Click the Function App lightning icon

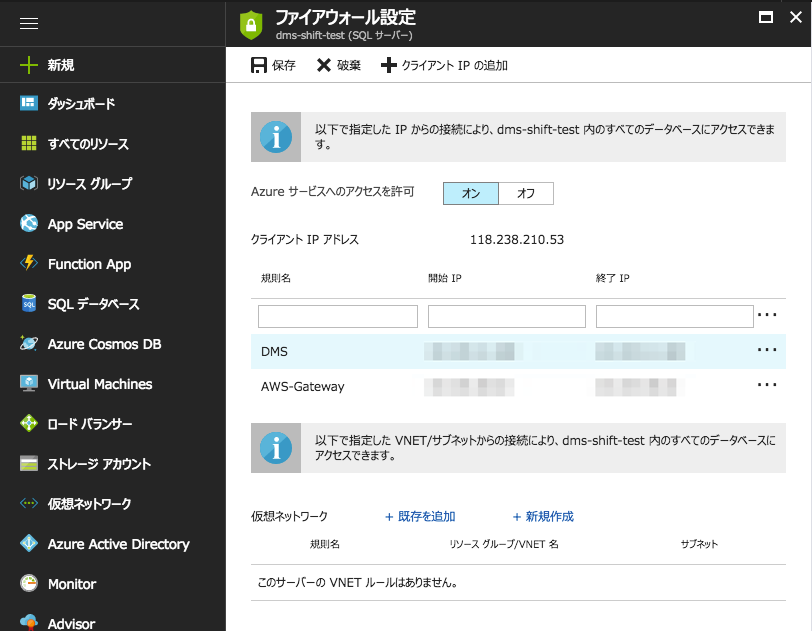click(27, 264)
